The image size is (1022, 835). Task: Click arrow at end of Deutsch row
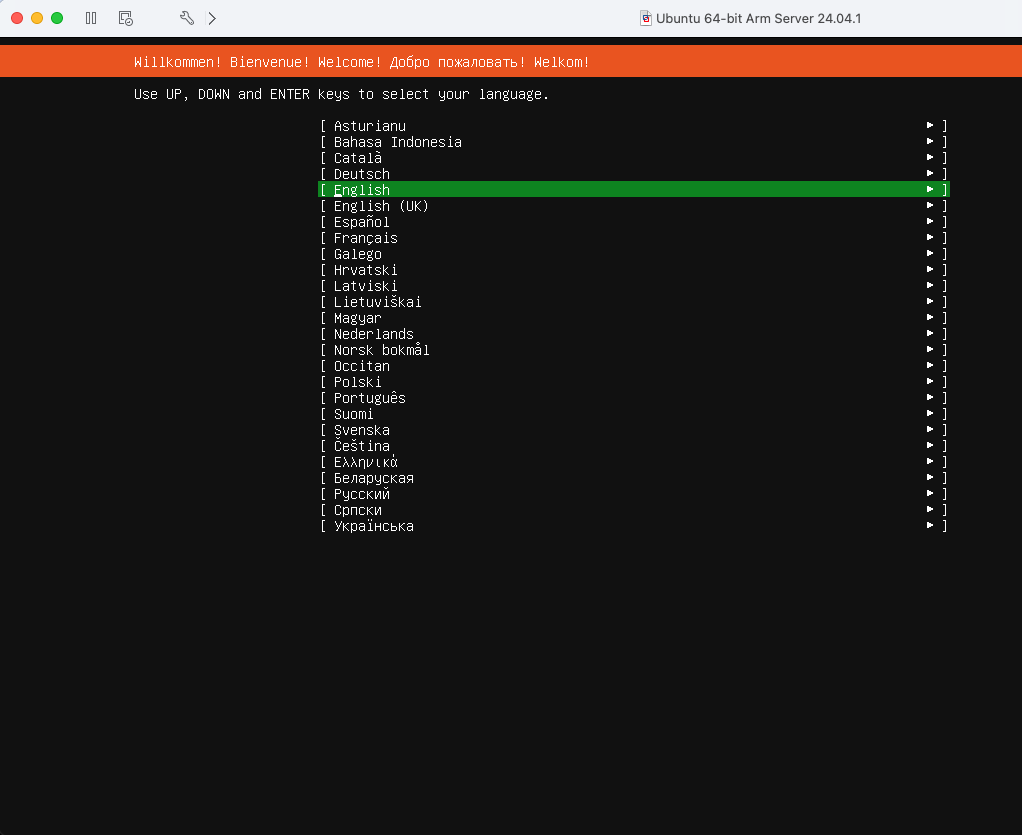click(930, 173)
